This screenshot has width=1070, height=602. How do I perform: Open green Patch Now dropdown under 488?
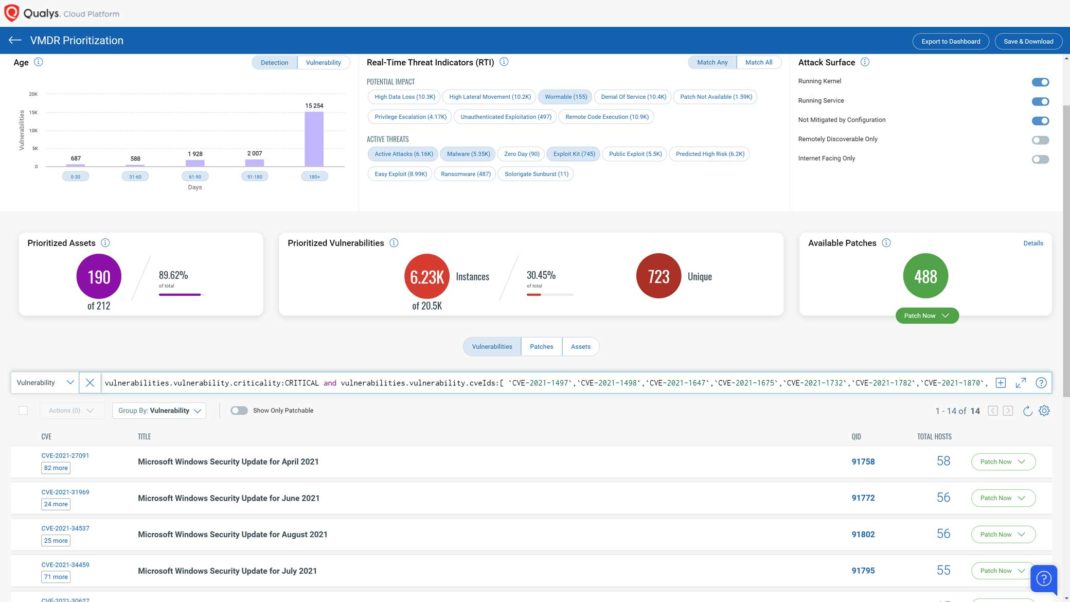[x=927, y=316]
